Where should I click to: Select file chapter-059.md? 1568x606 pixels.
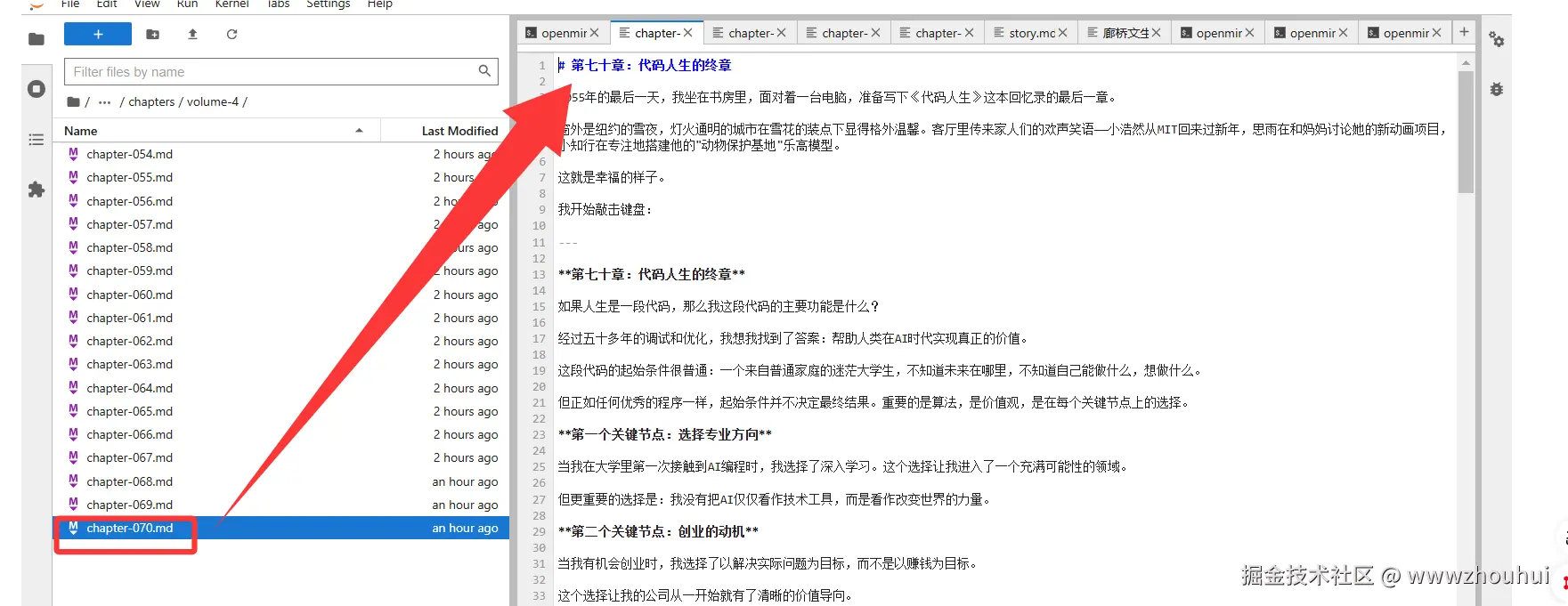(281, 271)
